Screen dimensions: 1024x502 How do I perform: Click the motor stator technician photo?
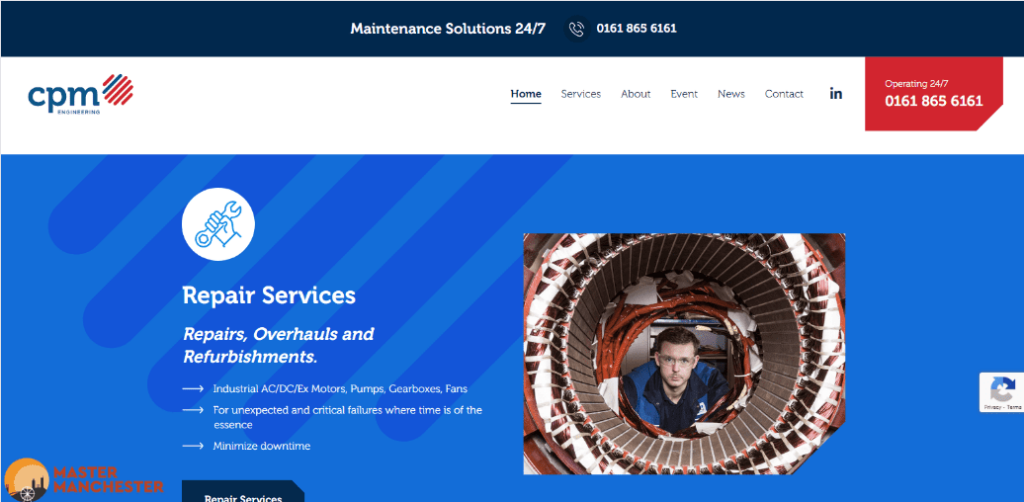tap(684, 354)
